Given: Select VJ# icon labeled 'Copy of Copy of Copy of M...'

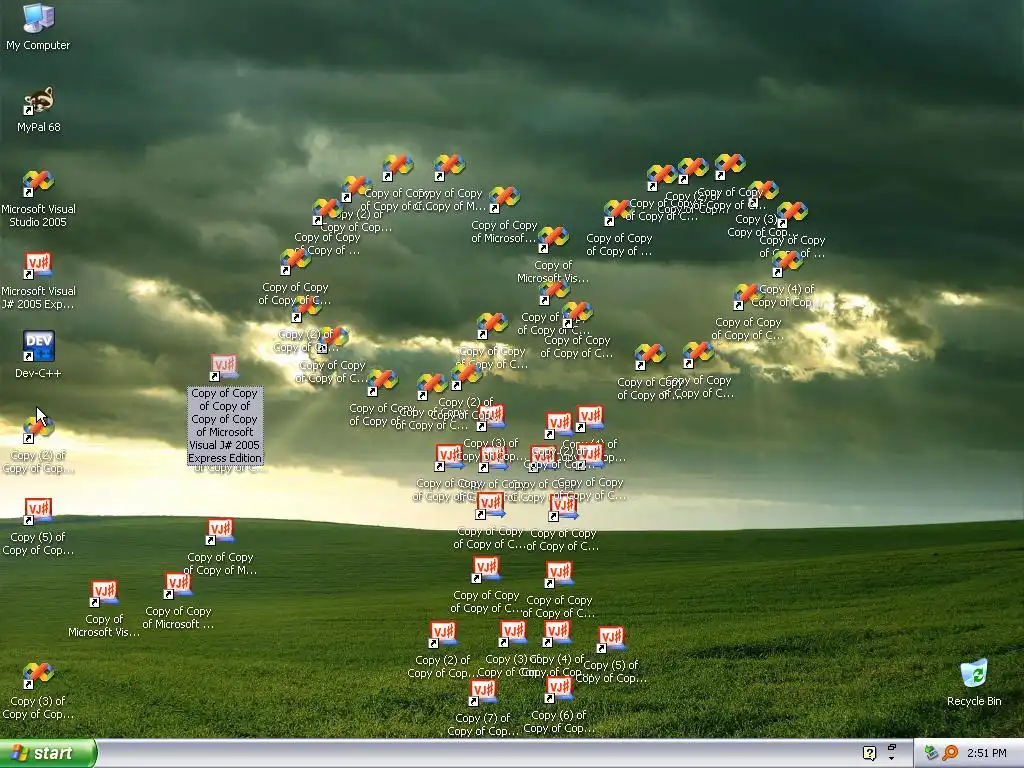Looking at the screenshot, I should coord(219,531).
